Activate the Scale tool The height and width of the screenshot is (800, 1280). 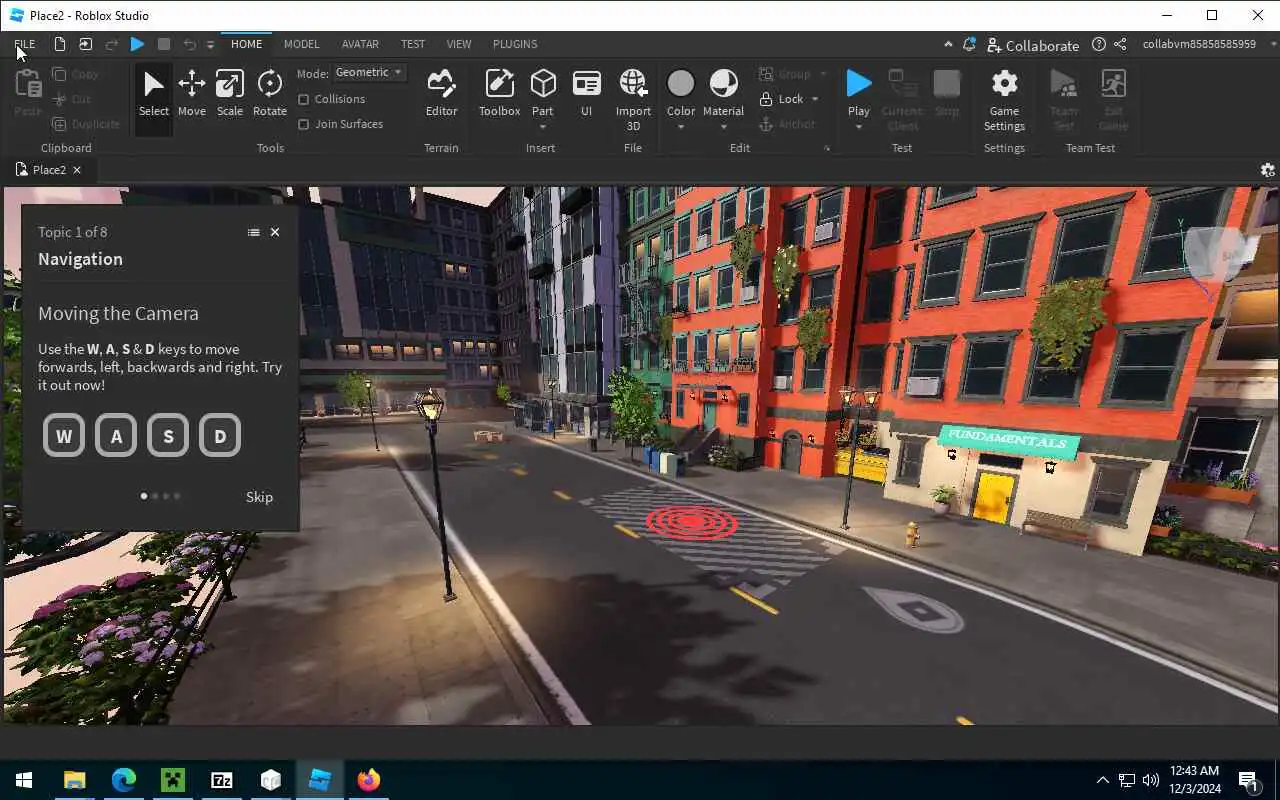pos(230,93)
